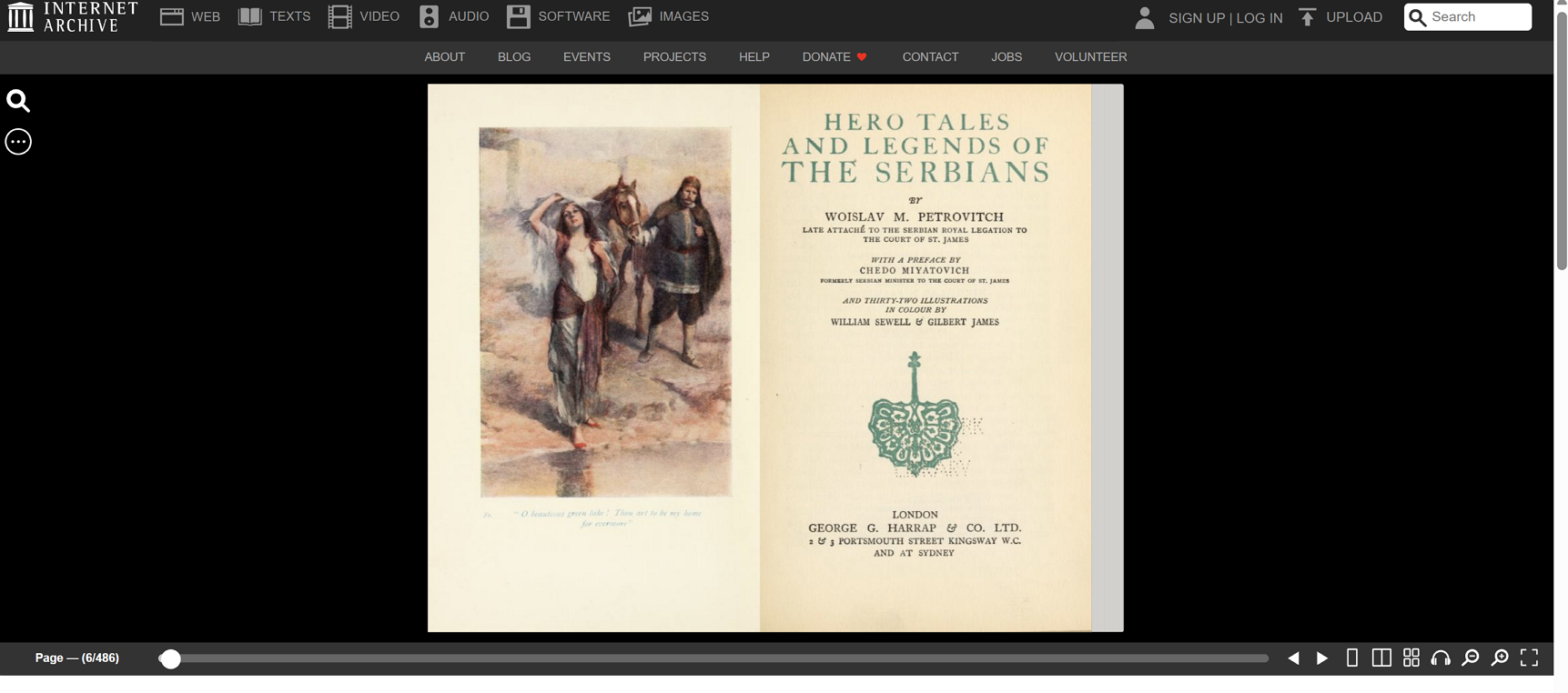Start read aloud with headphones icon
Viewport: 1568px width, 693px height.
pos(1441,658)
